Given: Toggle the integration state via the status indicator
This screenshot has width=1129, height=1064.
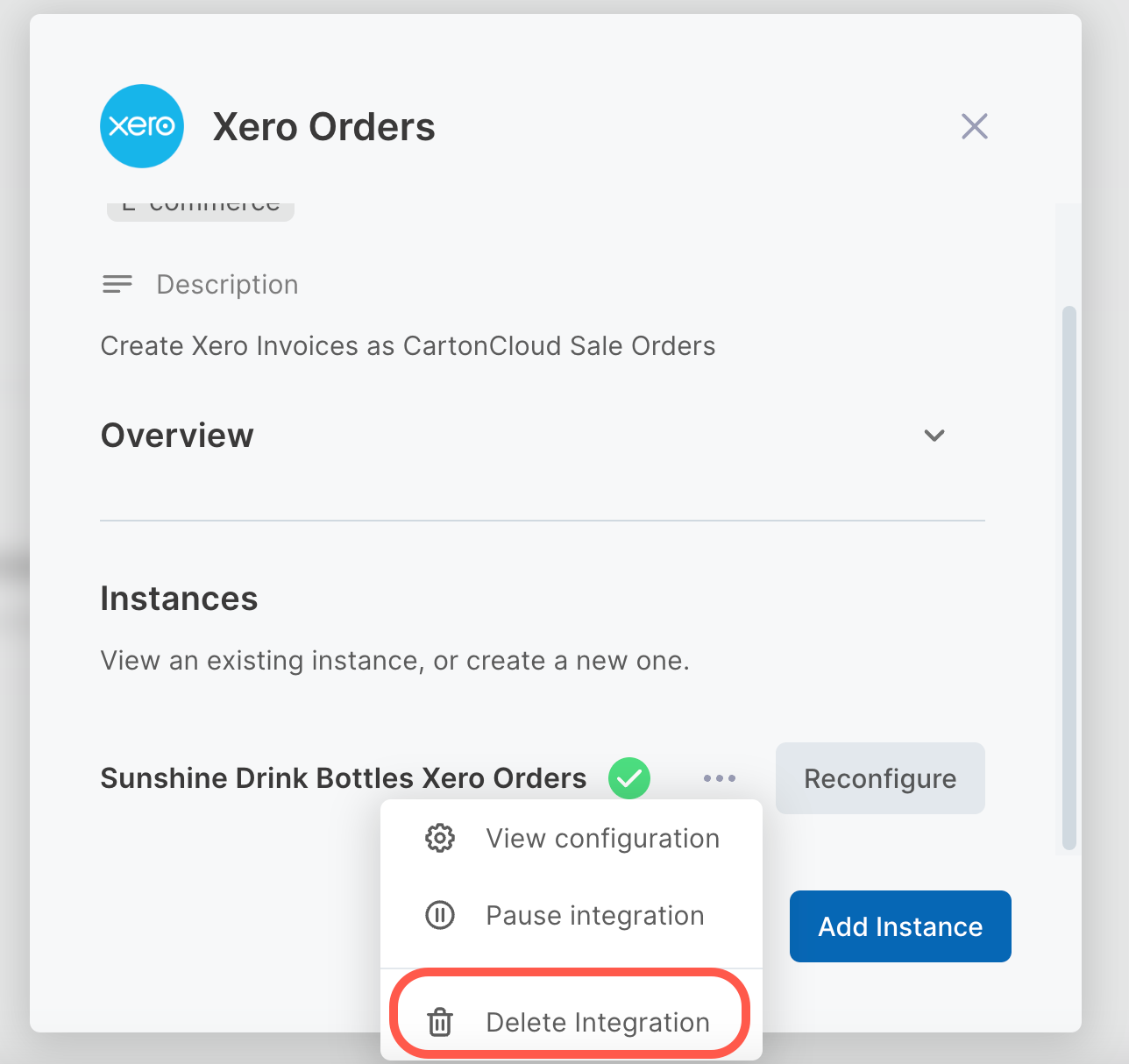Looking at the screenshot, I should 628,777.
